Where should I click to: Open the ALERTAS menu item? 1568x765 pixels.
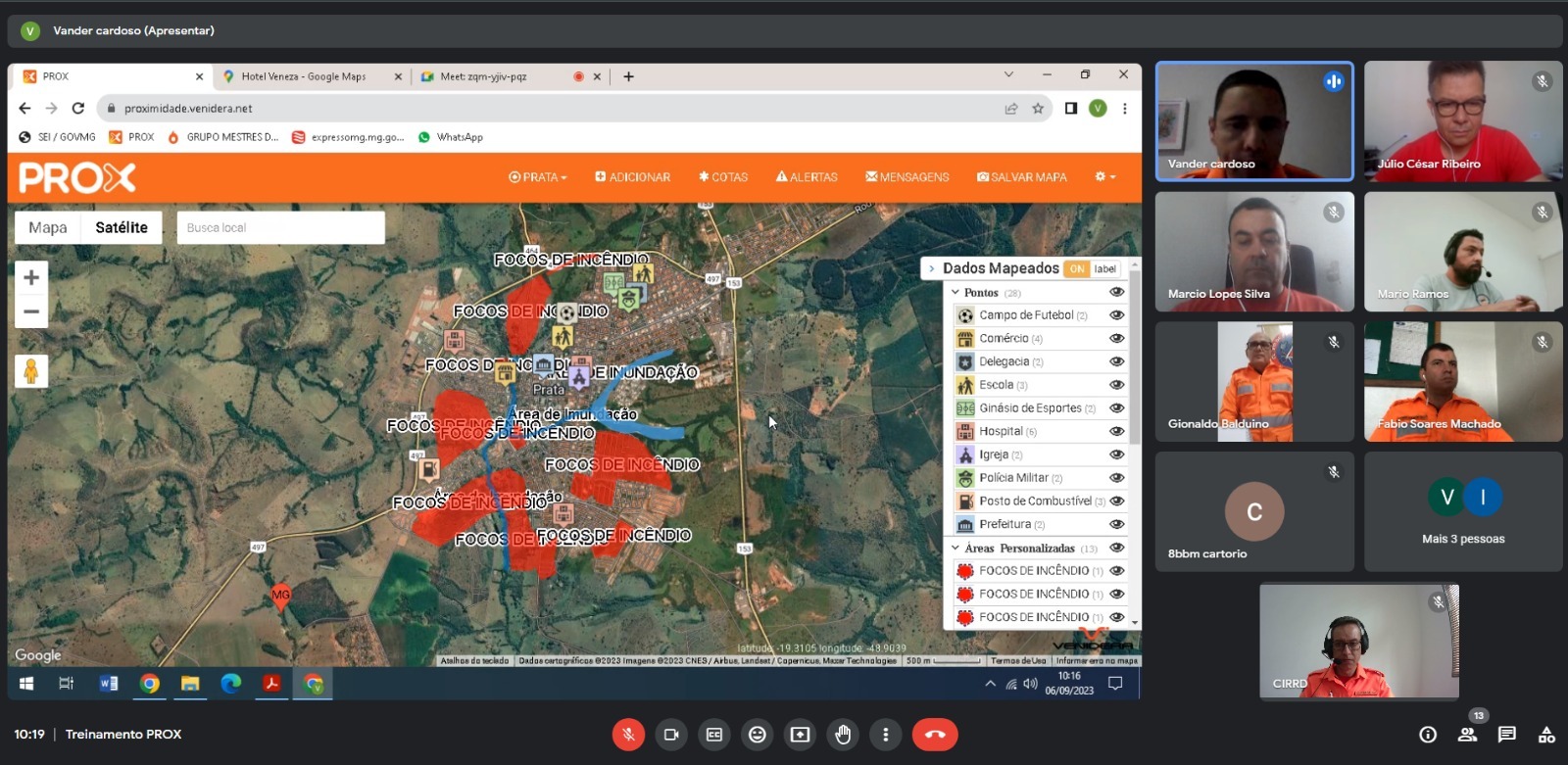[807, 177]
